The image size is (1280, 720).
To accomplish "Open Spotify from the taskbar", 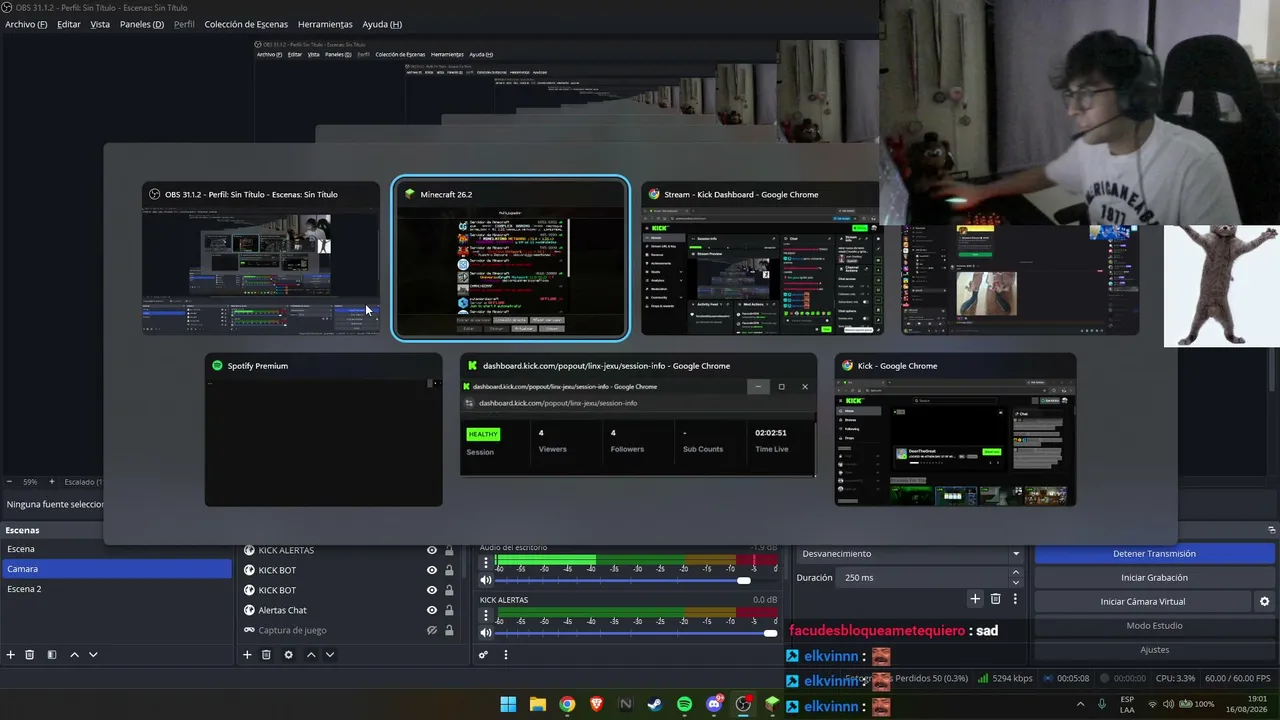I will 684,704.
